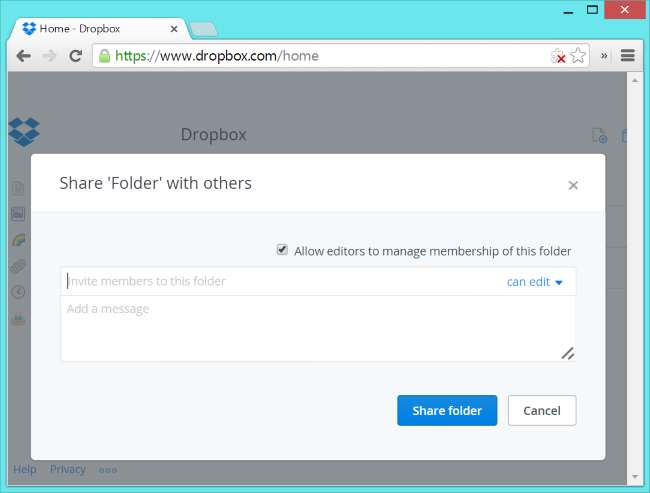Close the Home - Dropbox tab
Screen dimensions: 650x493
click(x=174, y=29)
